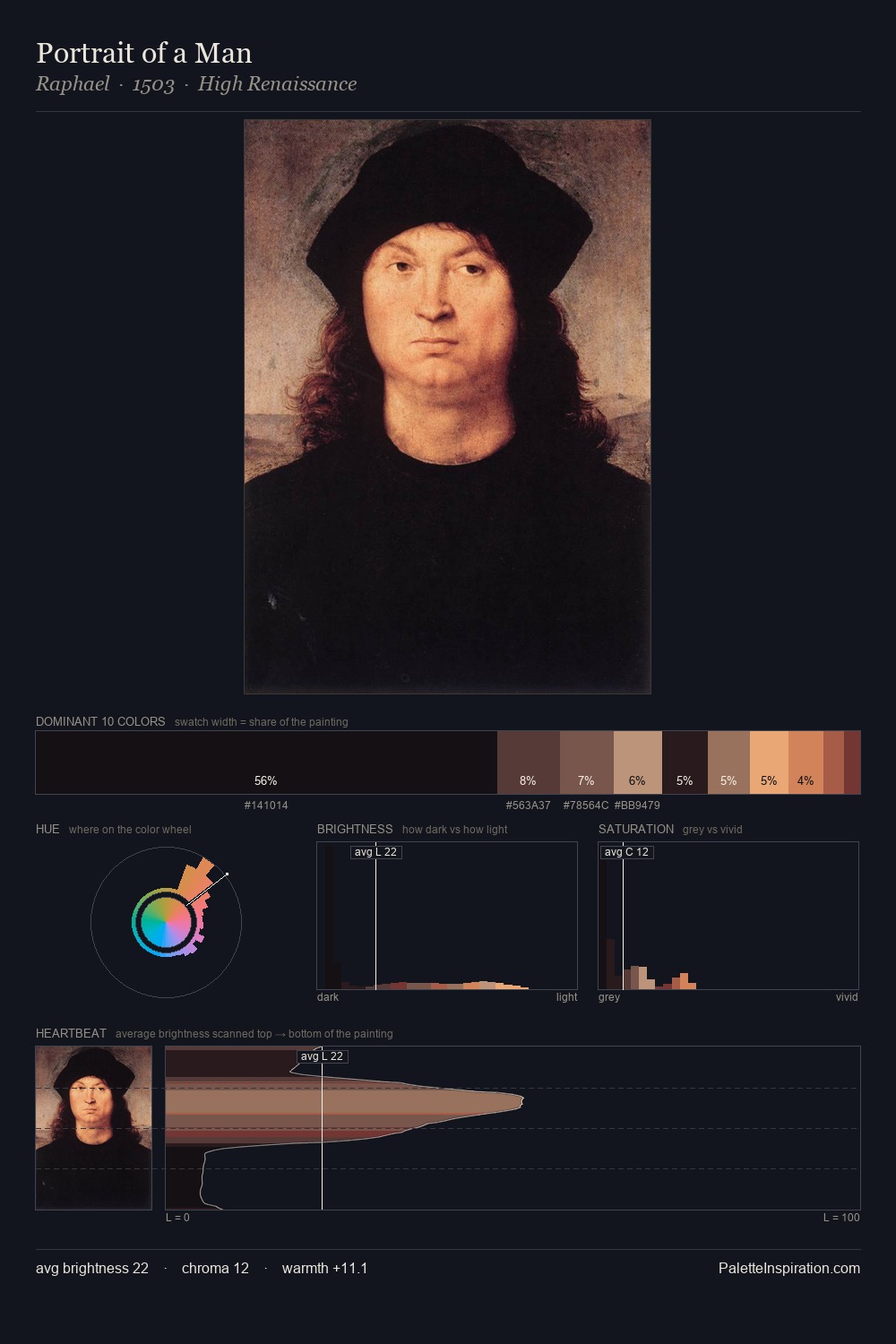Select the 56% near-black swatch
896x1344 pixels.
(266, 762)
